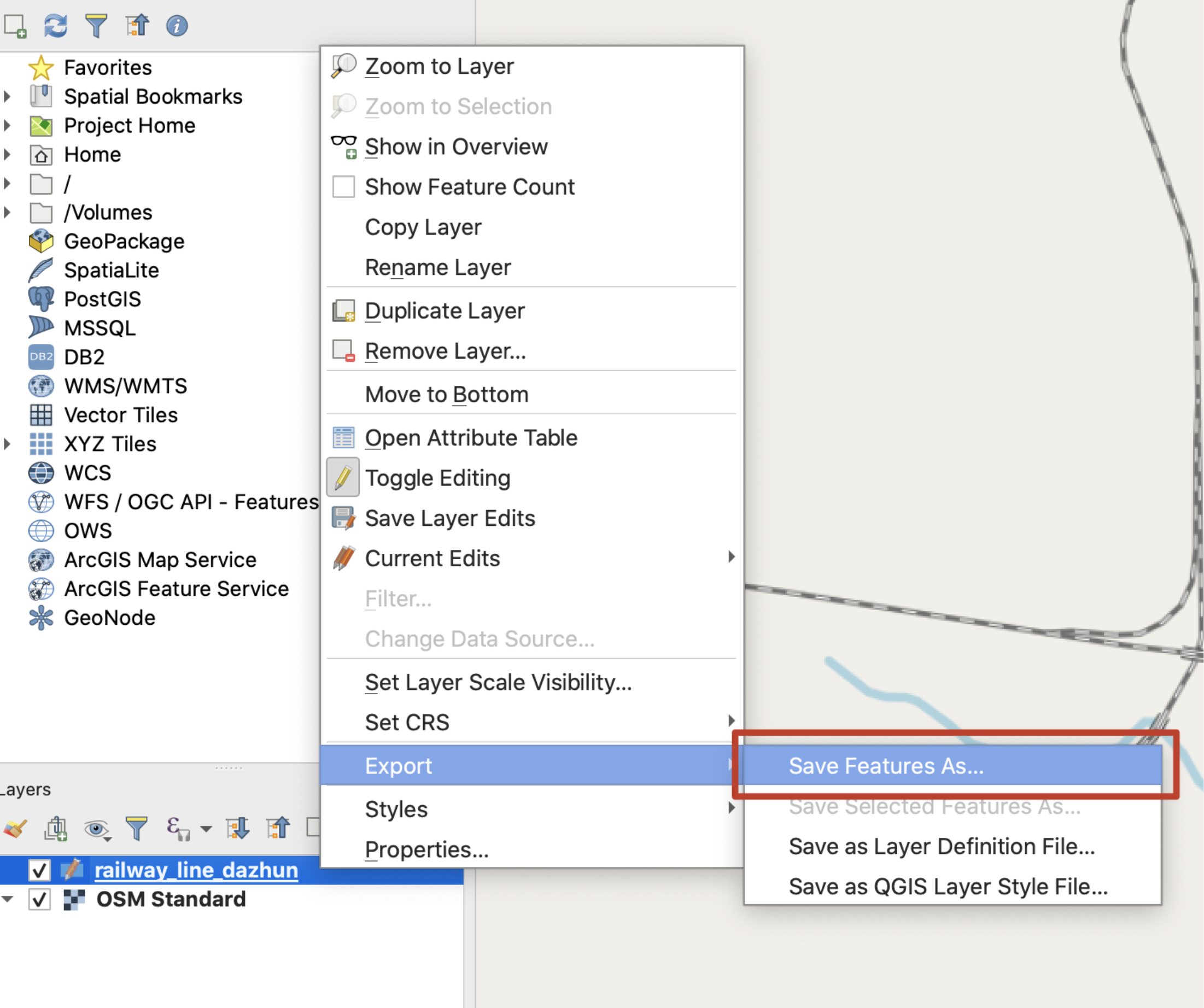Open the expression filter dropdown arrow

(x=207, y=829)
